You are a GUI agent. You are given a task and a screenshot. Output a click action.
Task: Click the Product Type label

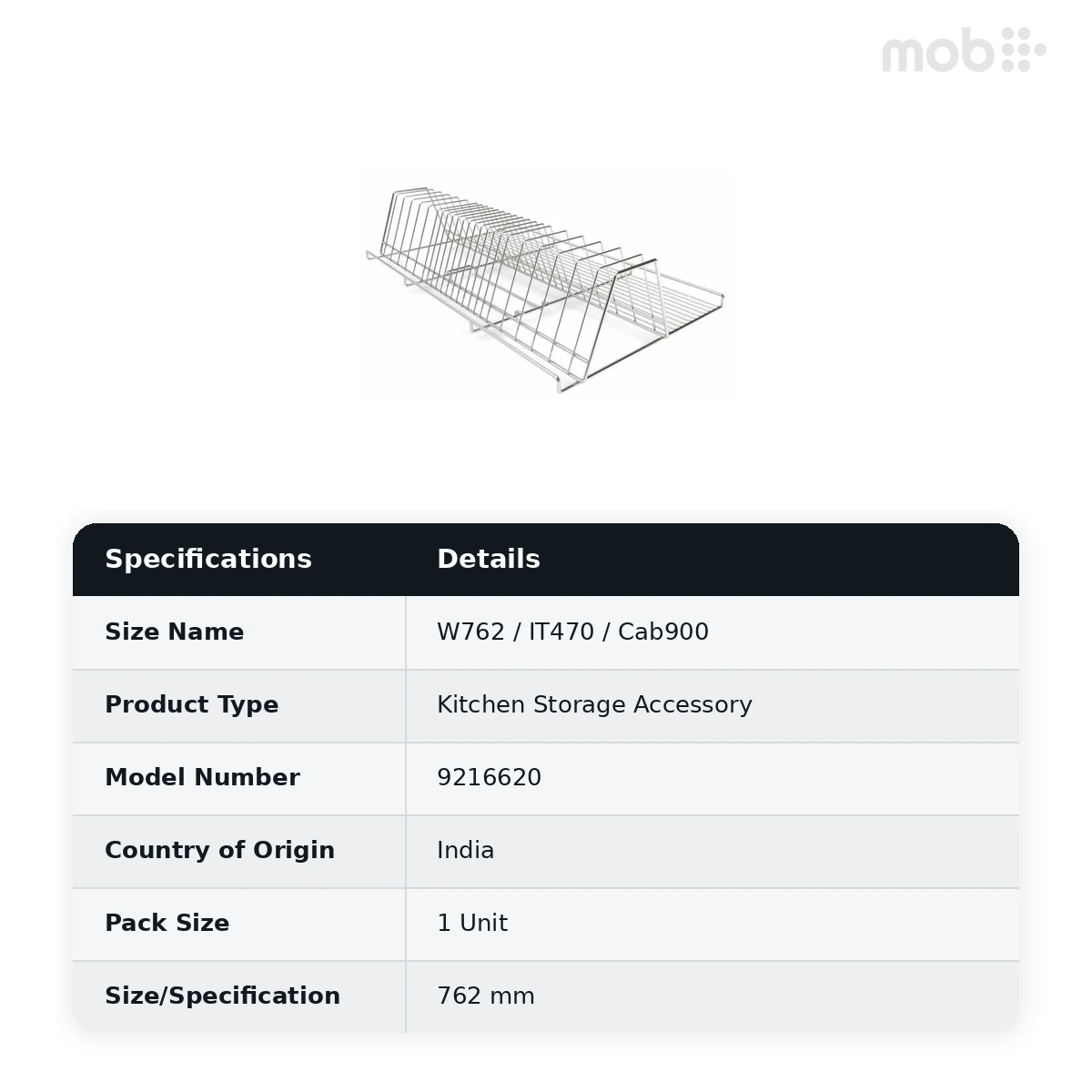tap(192, 705)
